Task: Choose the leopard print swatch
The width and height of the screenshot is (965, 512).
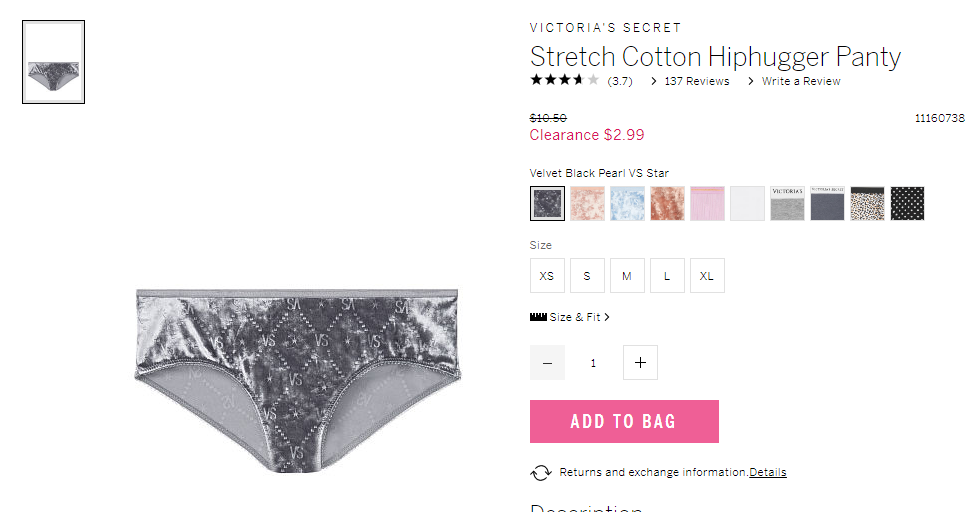Action: pos(867,203)
